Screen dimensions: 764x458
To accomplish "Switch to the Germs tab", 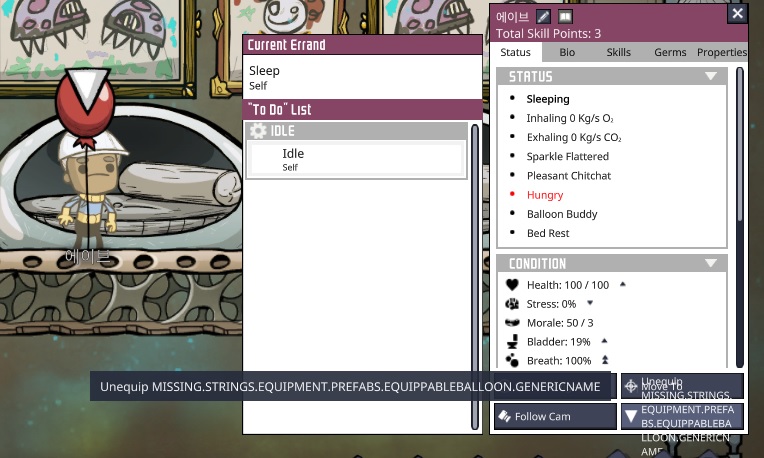I will click(x=670, y=52).
